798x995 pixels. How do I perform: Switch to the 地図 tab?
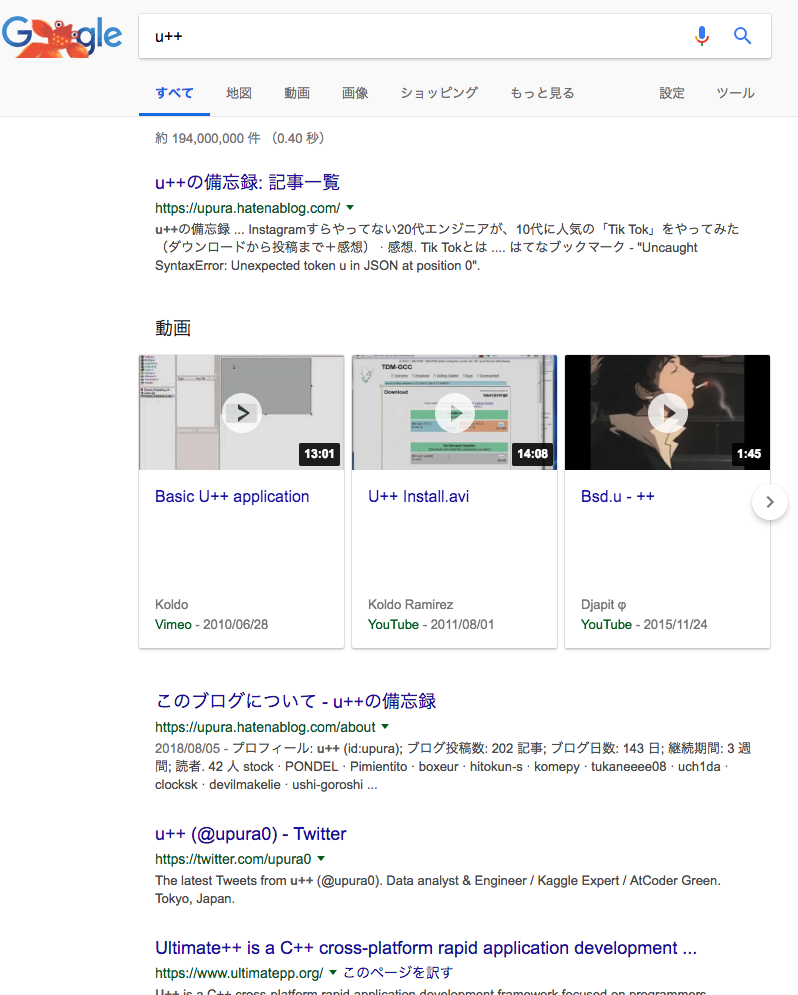(239, 93)
